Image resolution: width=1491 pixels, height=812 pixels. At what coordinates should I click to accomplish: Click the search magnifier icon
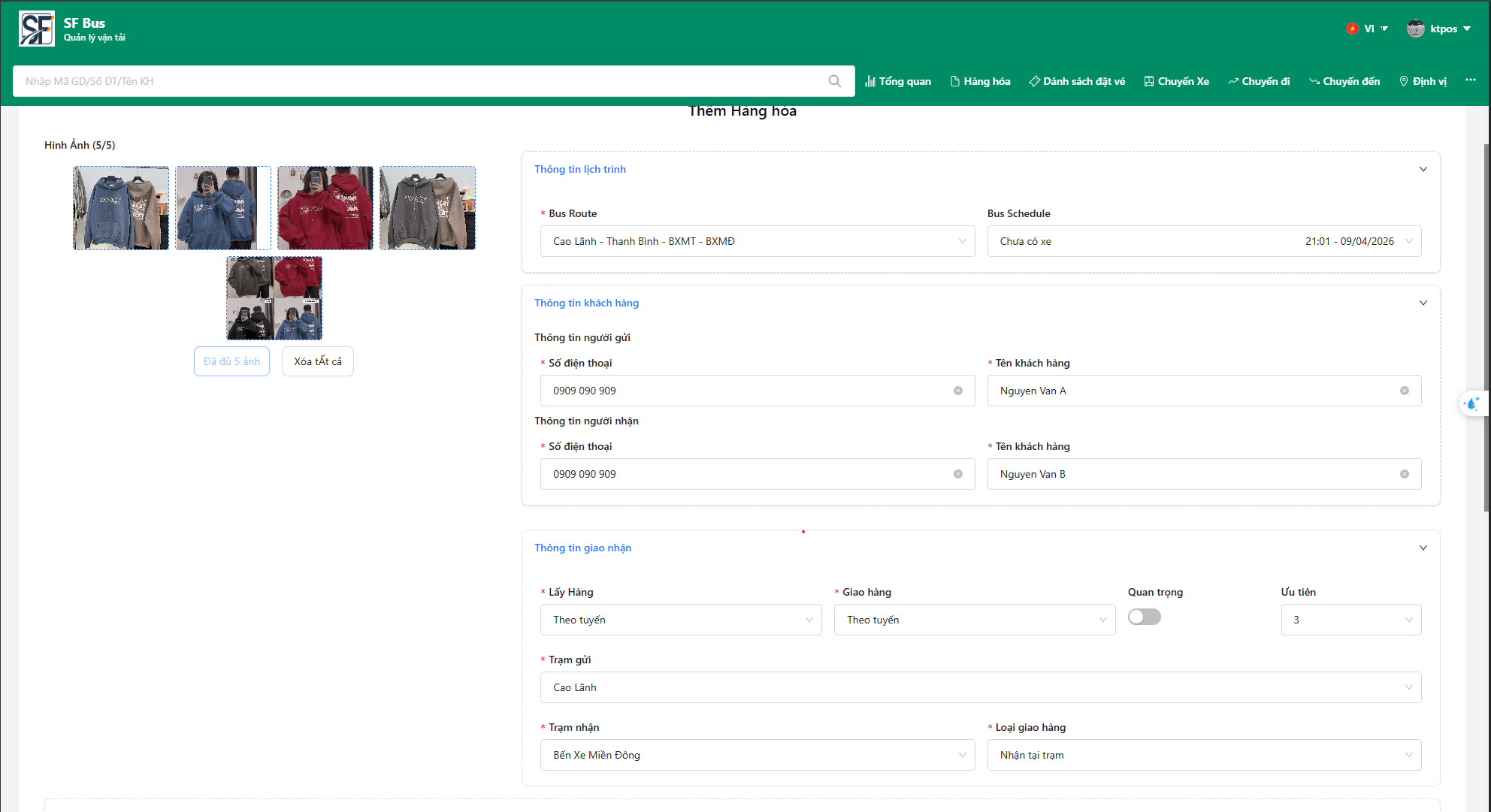coord(834,81)
